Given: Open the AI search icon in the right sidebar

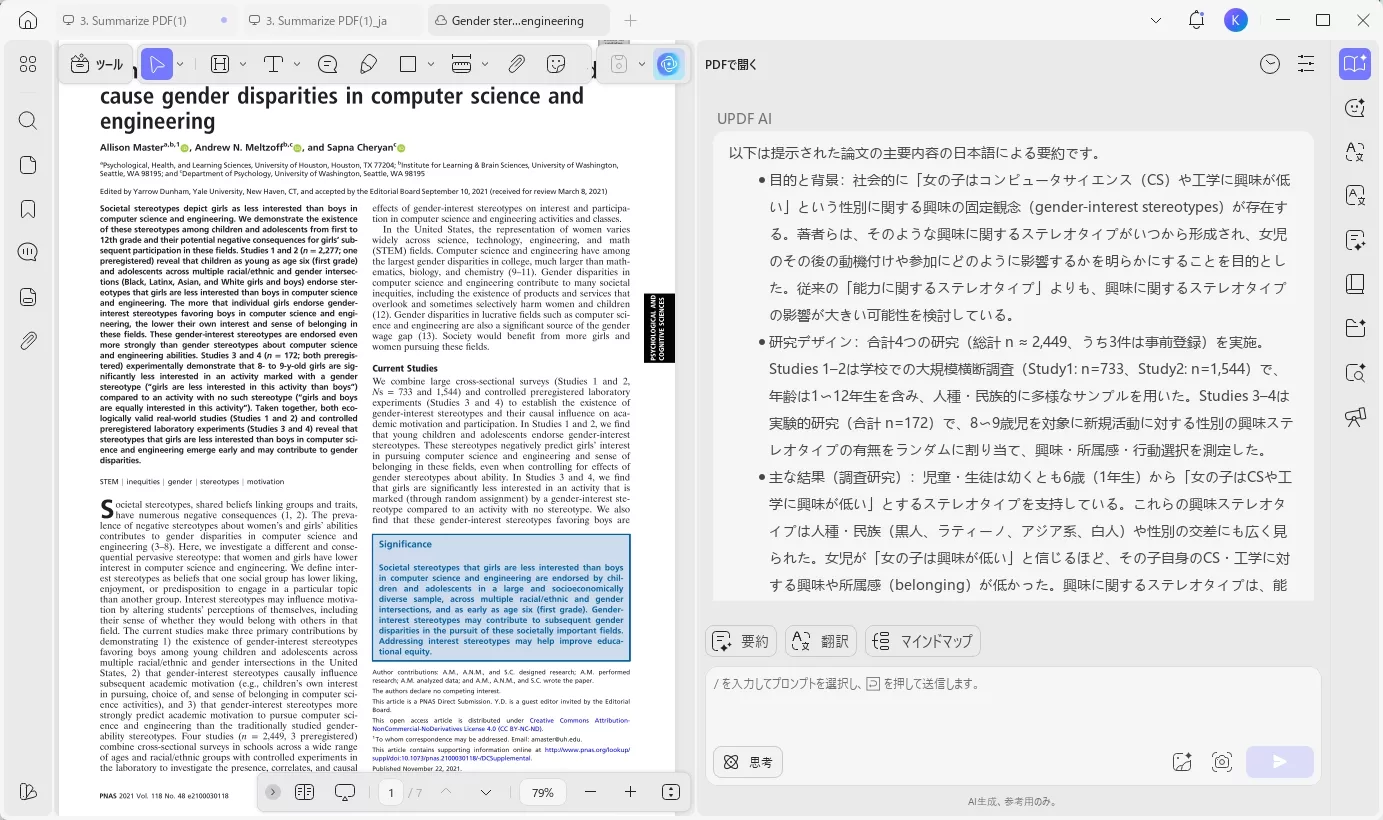Looking at the screenshot, I should tap(1355, 372).
